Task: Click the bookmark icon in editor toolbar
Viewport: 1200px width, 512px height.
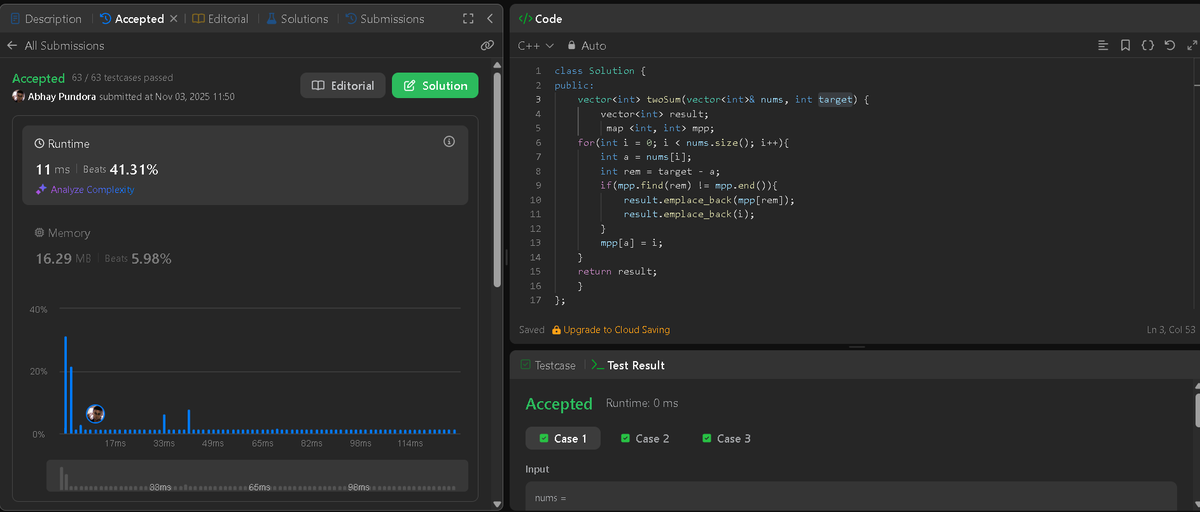Action: [1125, 46]
